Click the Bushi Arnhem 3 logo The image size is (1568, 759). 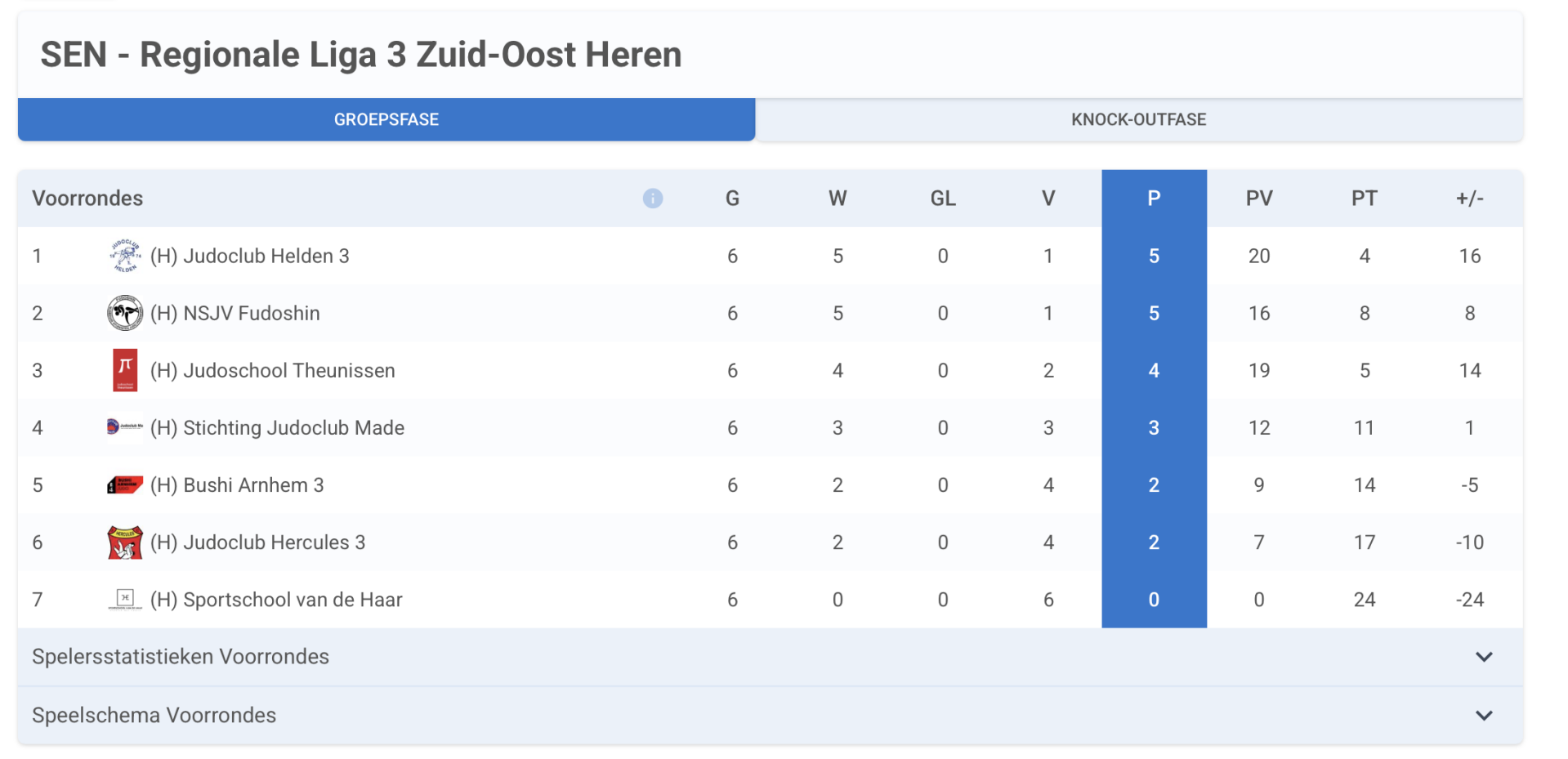125,484
